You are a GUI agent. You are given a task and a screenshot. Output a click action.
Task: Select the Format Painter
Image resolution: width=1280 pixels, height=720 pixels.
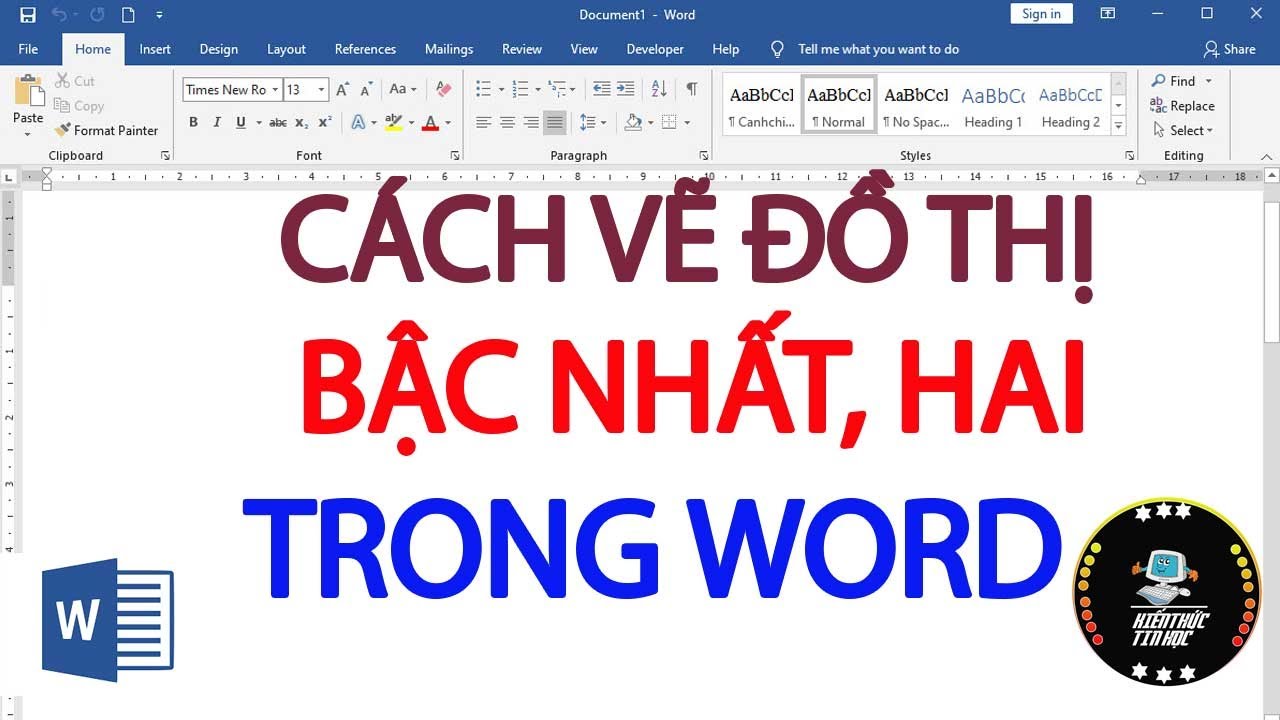pos(106,130)
